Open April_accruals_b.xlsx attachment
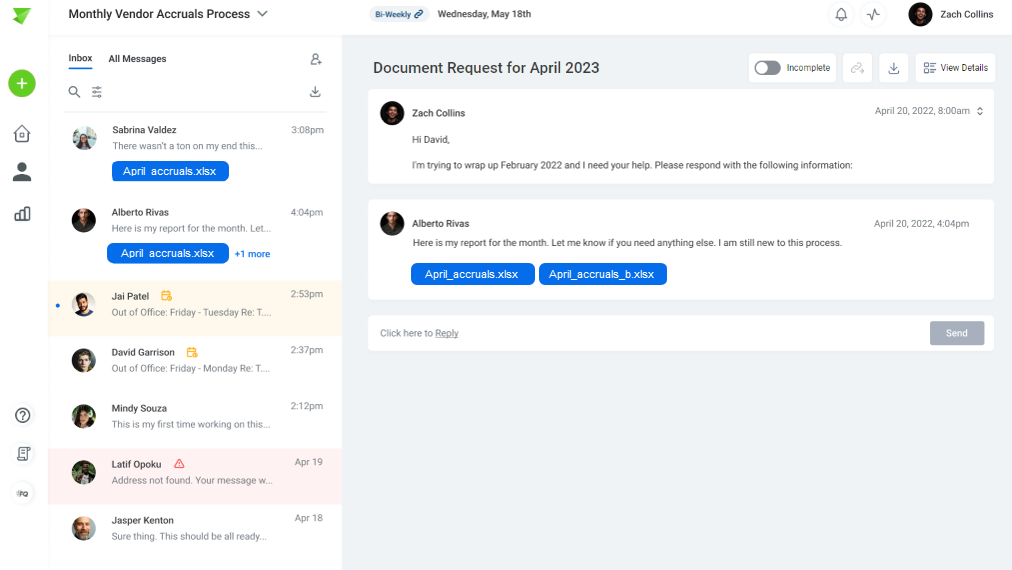Screen dimensions: 1012x570 click(x=602, y=274)
